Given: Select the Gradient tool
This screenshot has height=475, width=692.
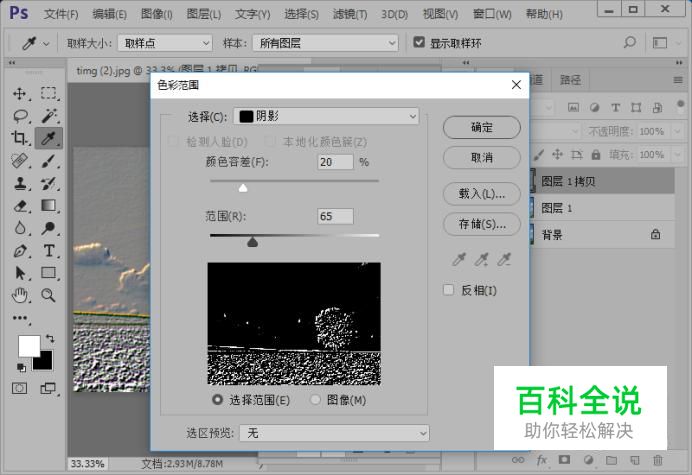Looking at the screenshot, I should click(49, 206).
